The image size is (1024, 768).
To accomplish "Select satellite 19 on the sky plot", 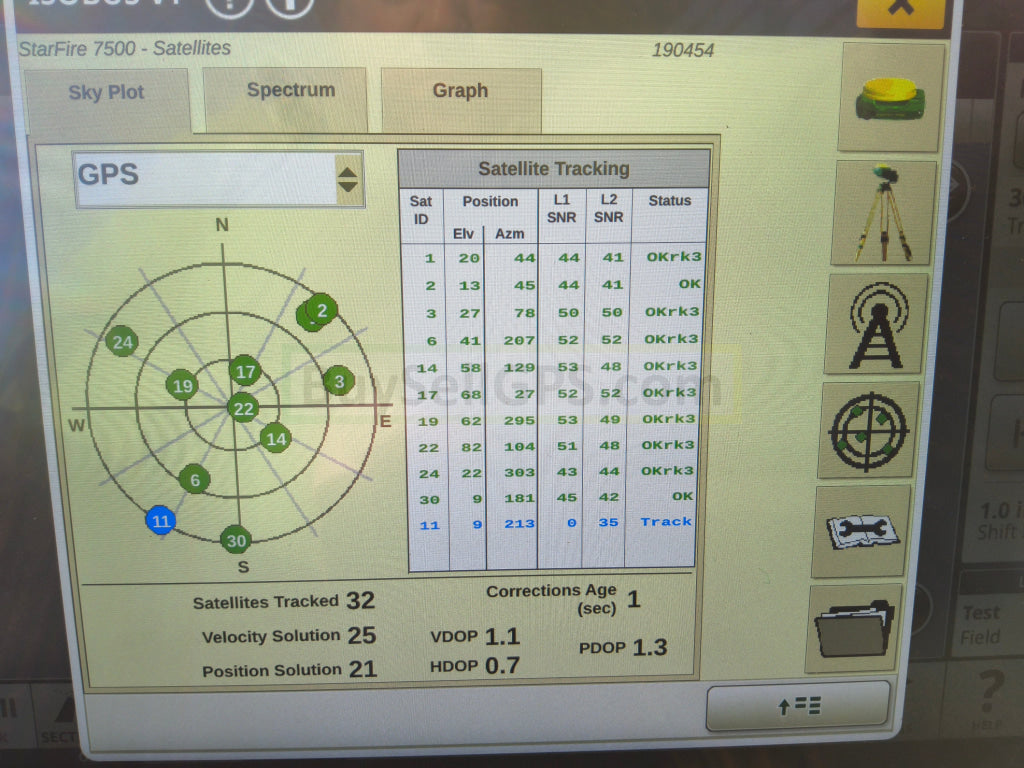I will 182,385.
